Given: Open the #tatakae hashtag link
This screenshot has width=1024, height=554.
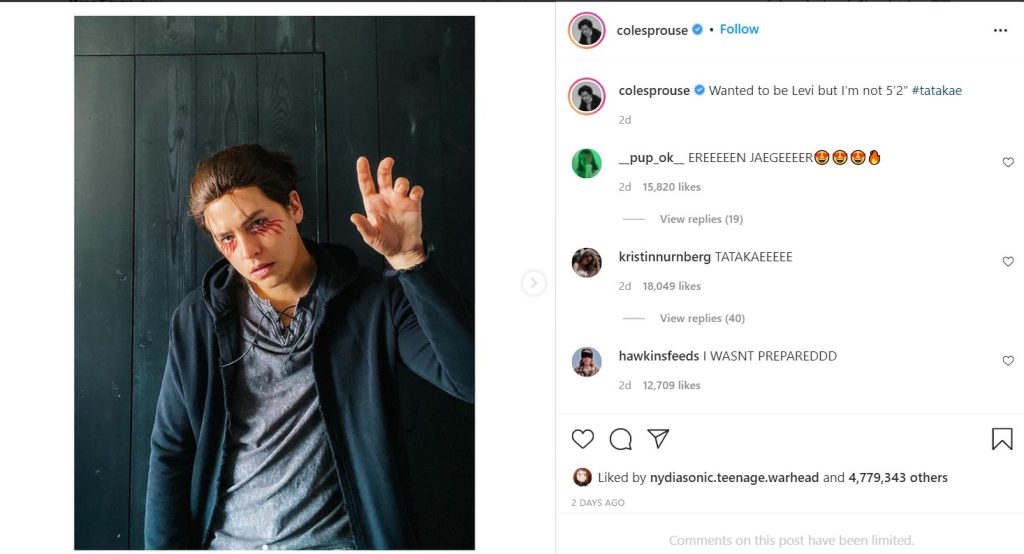Looking at the screenshot, I should tap(936, 90).
